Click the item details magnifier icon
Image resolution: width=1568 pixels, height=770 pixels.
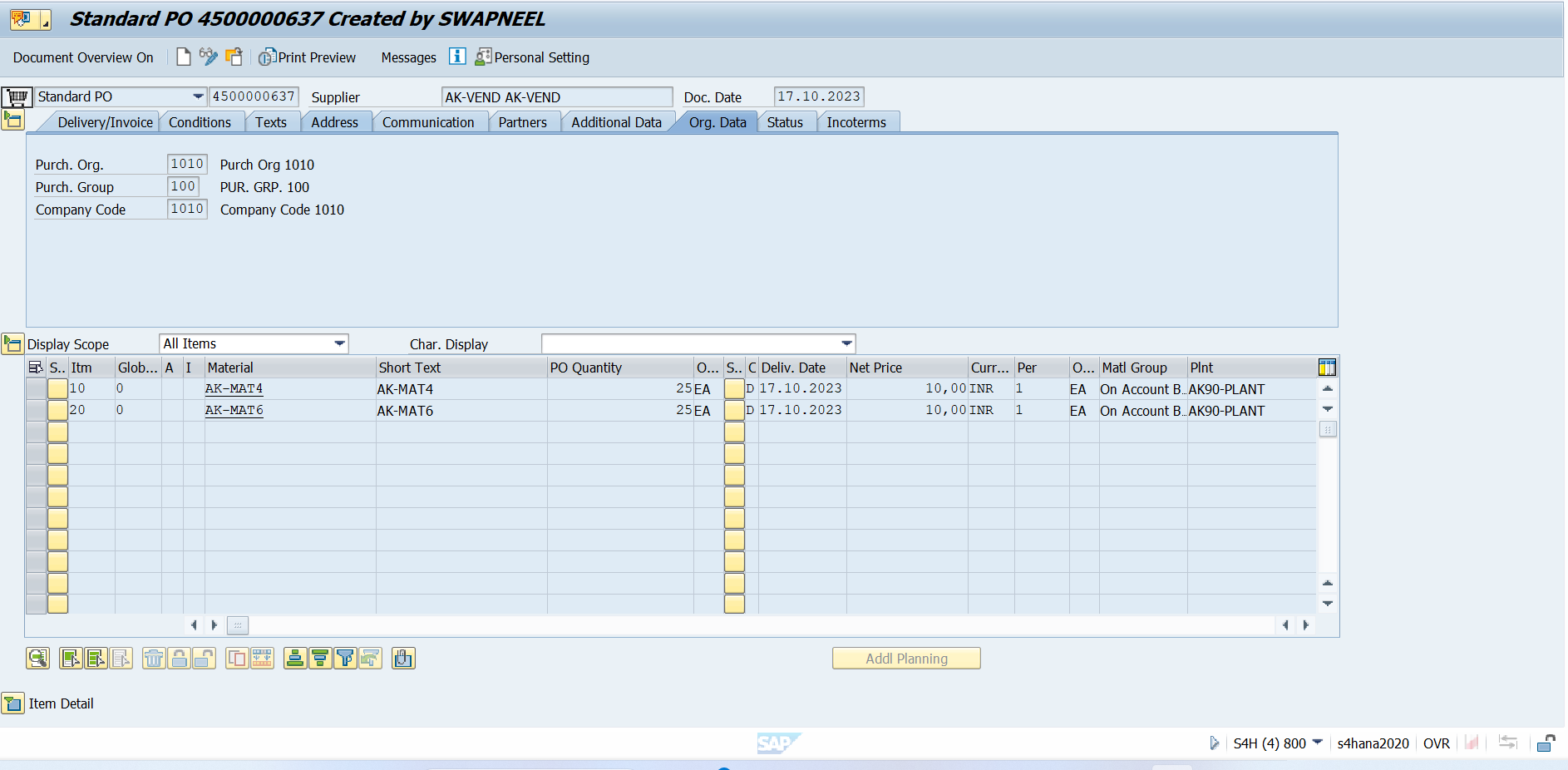pos(37,659)
